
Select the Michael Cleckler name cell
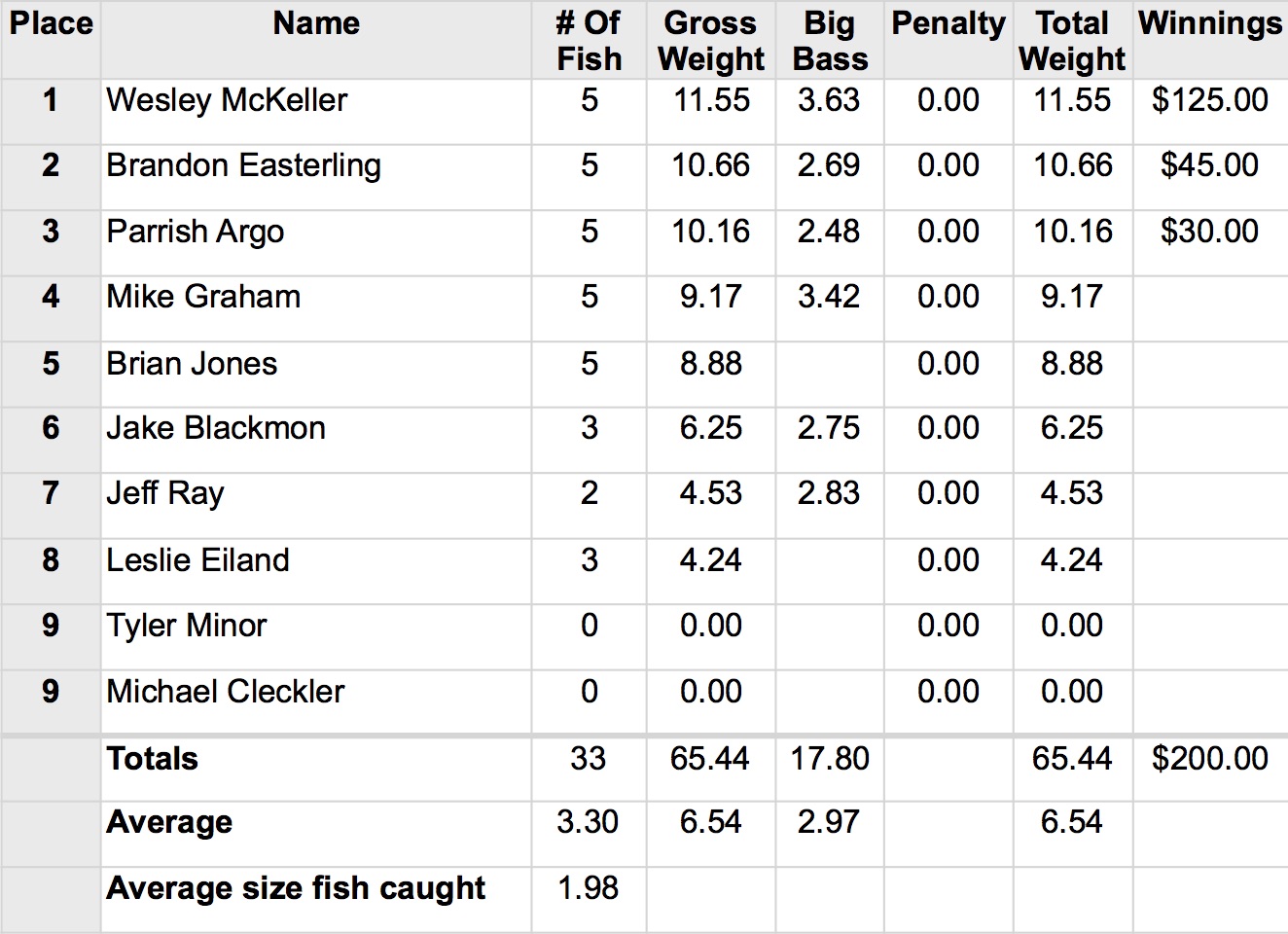point(226,692)
